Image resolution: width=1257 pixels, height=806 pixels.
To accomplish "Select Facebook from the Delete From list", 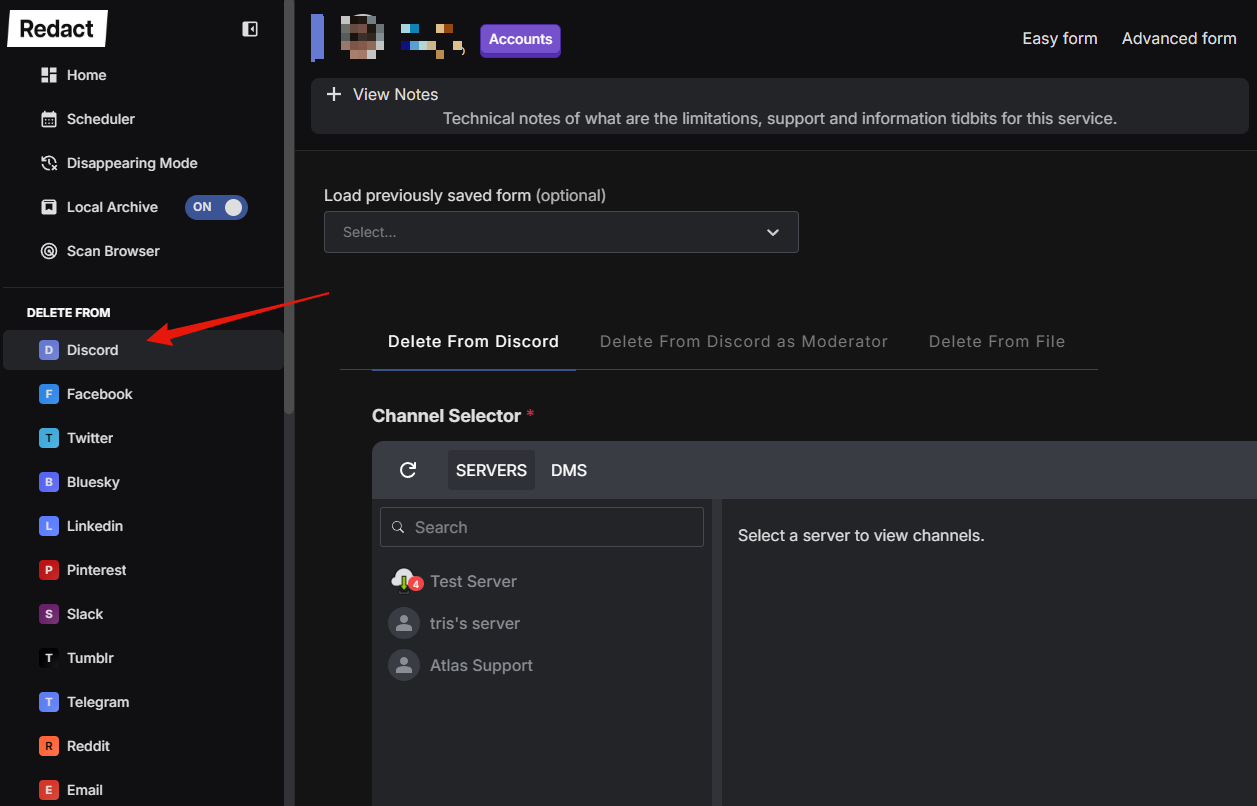I will 100,393.
